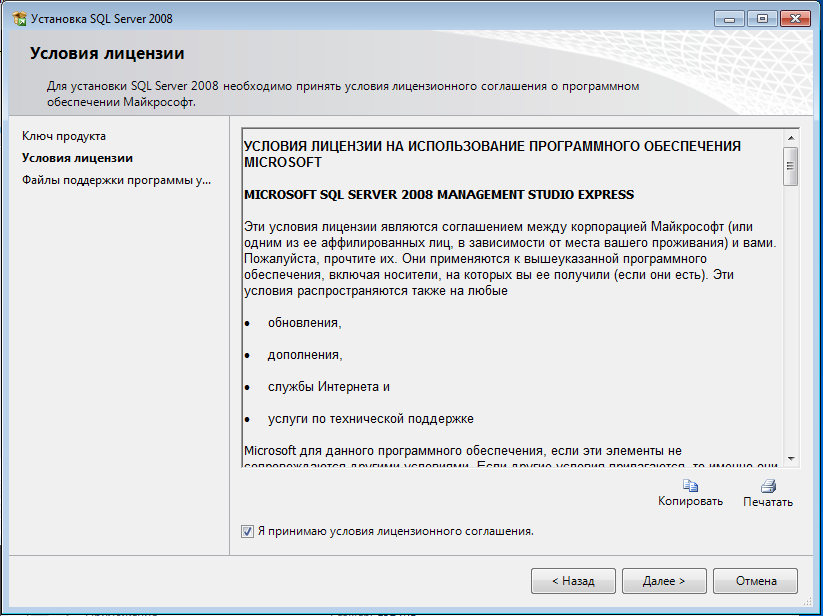Viewport: 823px width, 616px height.
Task: Click heading 'MICROSOFT SQL SERVER 2008 MANAGEMENT STUDIO EXPRESS'
Action: [439, 195]
